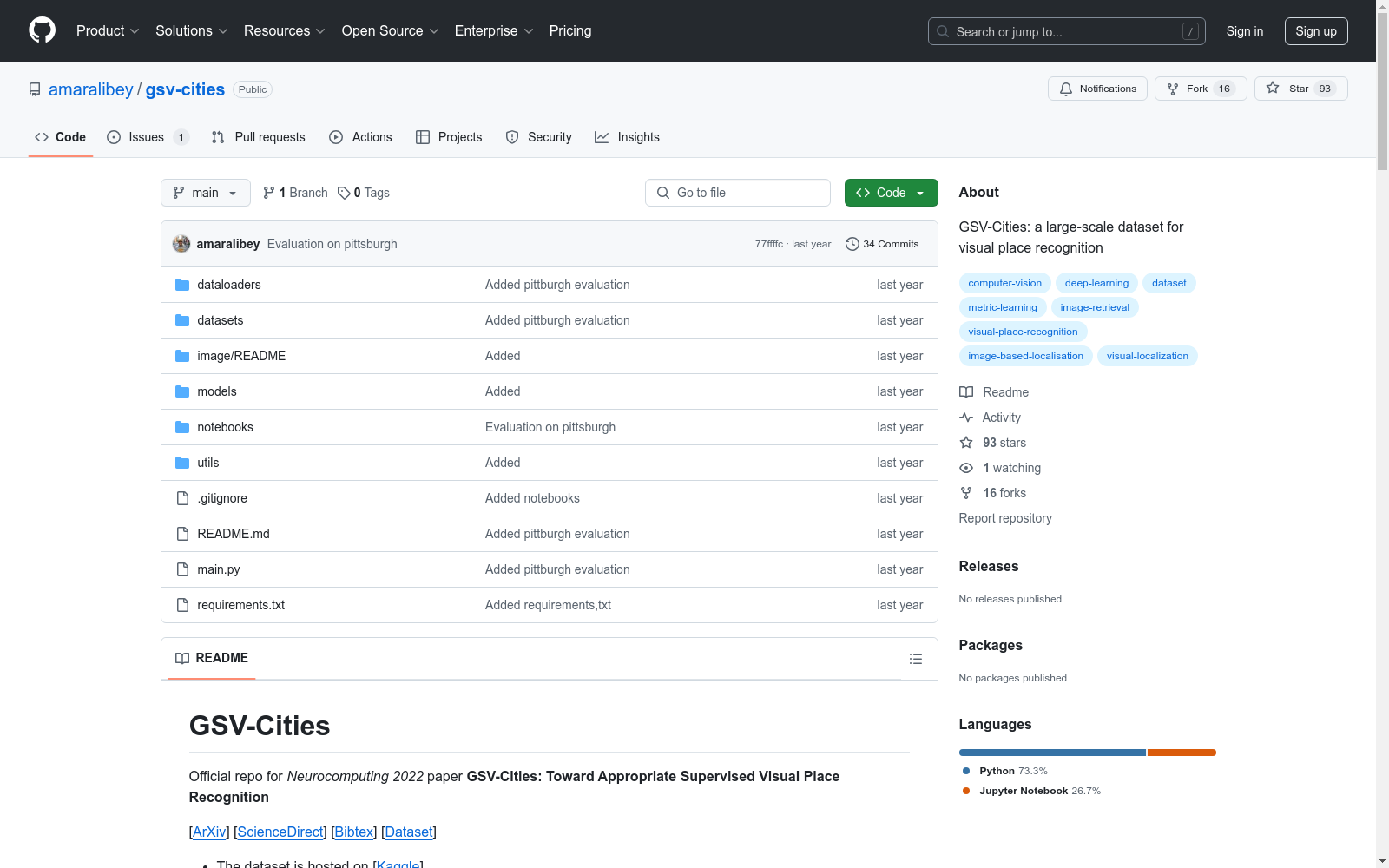Viewport: 1389px width, 868px height.
Task: Click the fork icon beside 16 forks
Action: coord(966,493)
